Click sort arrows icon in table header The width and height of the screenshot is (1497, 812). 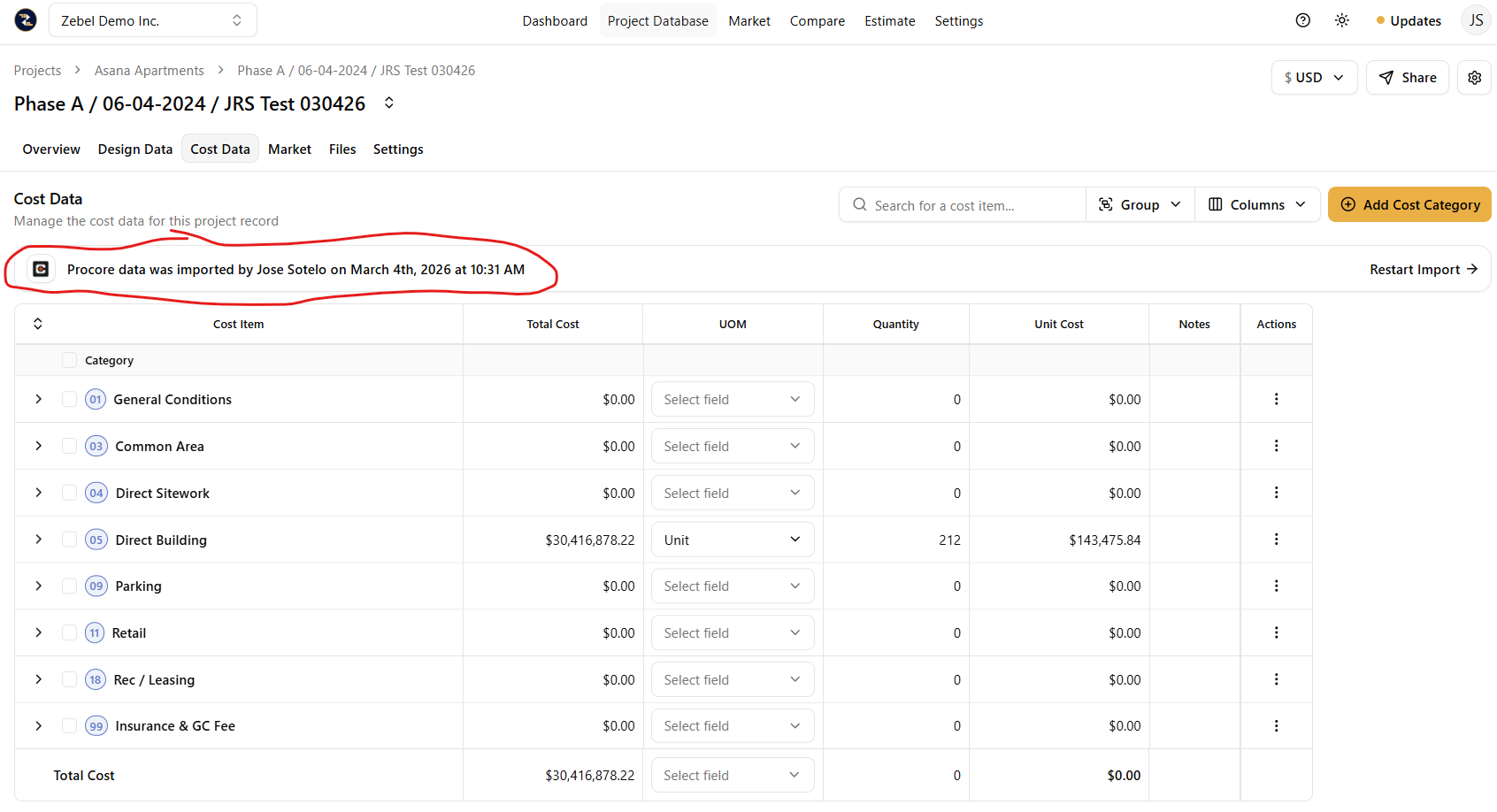tap(38, 324)
